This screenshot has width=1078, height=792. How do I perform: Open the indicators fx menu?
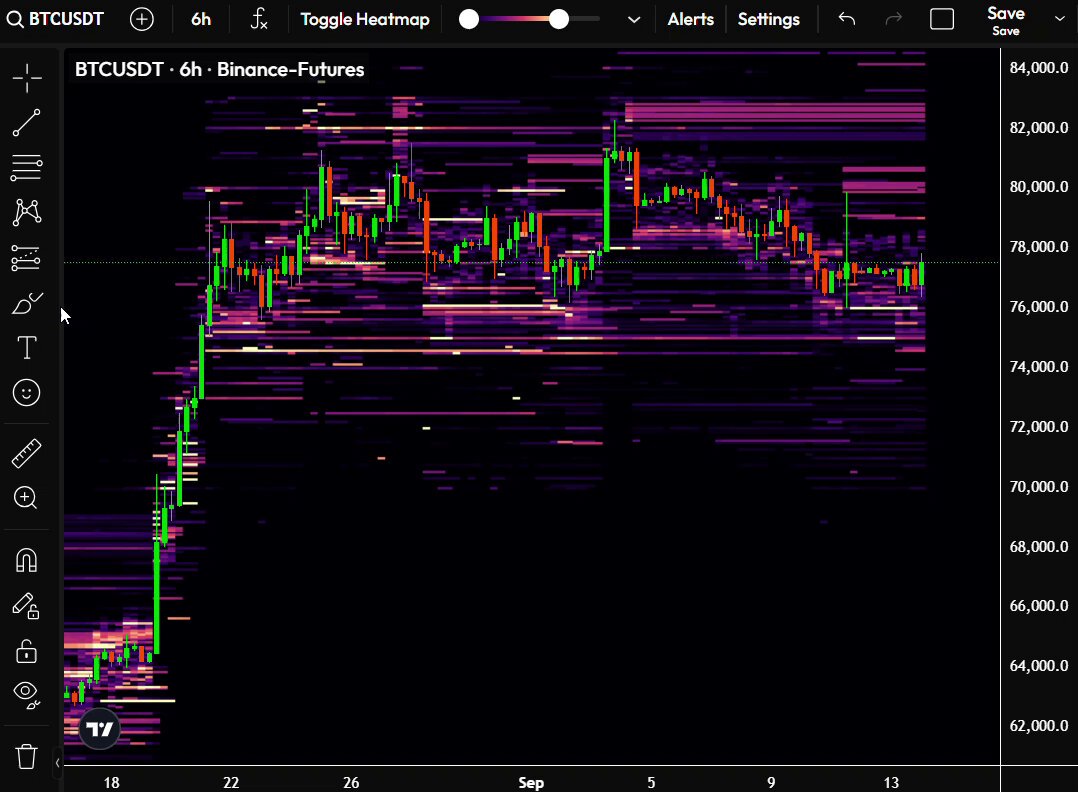pyautogui.click(x=258, y=19)
